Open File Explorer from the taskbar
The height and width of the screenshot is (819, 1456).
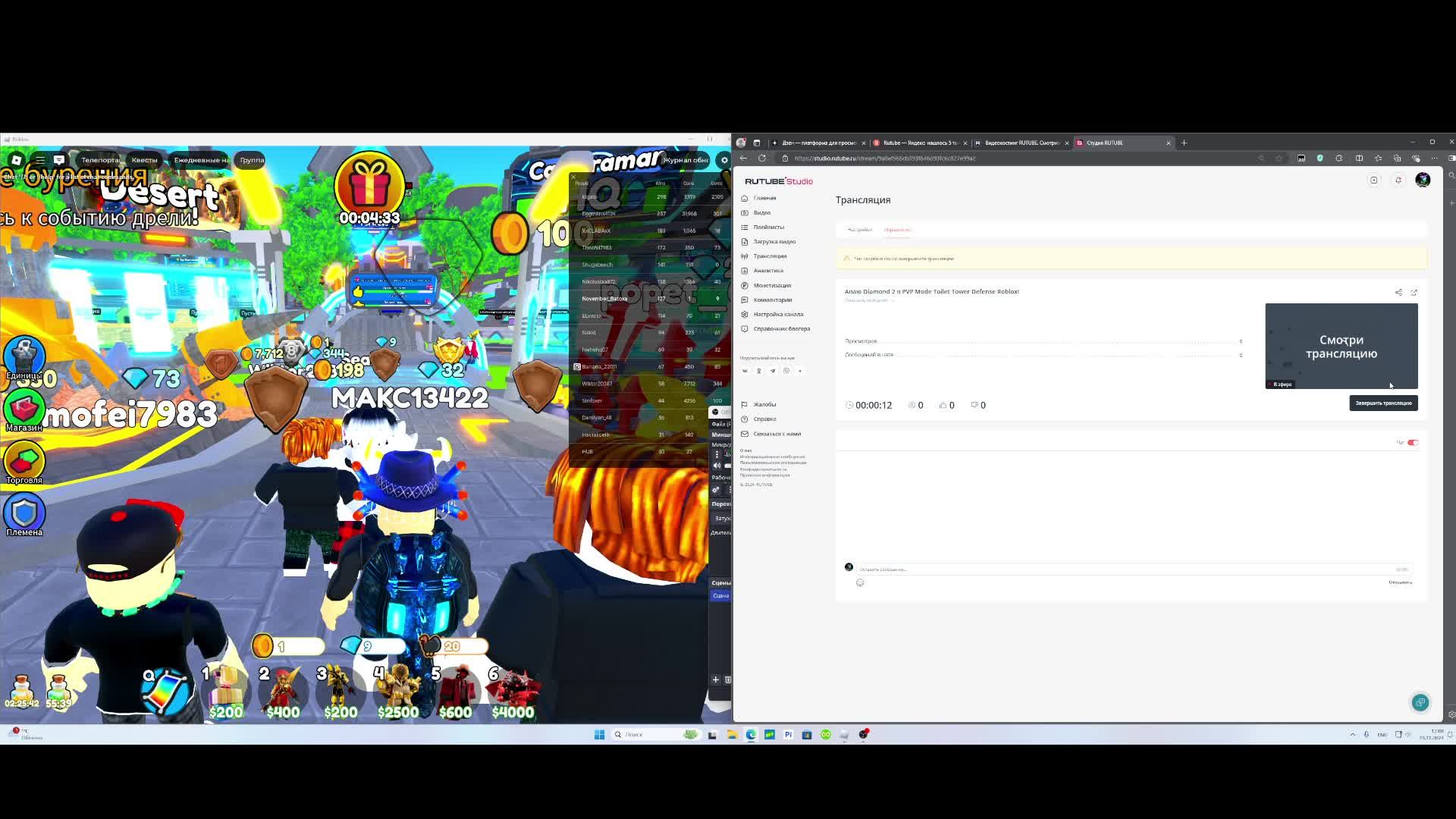[x=732, y=734]
